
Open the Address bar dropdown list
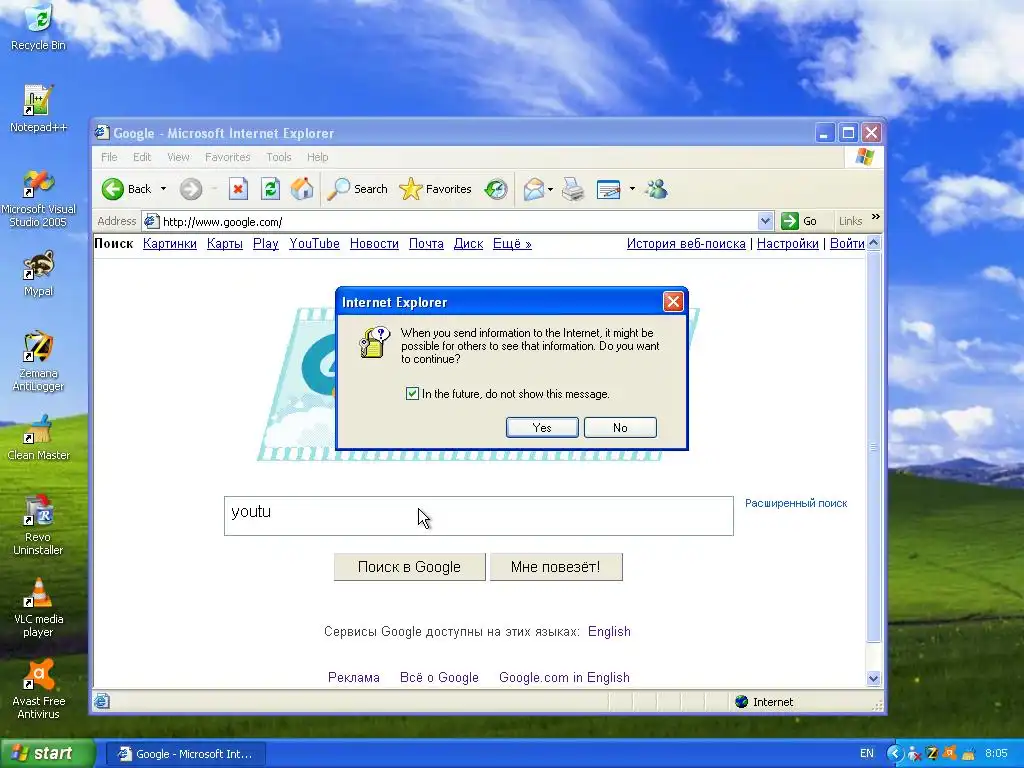click(765, 221)
